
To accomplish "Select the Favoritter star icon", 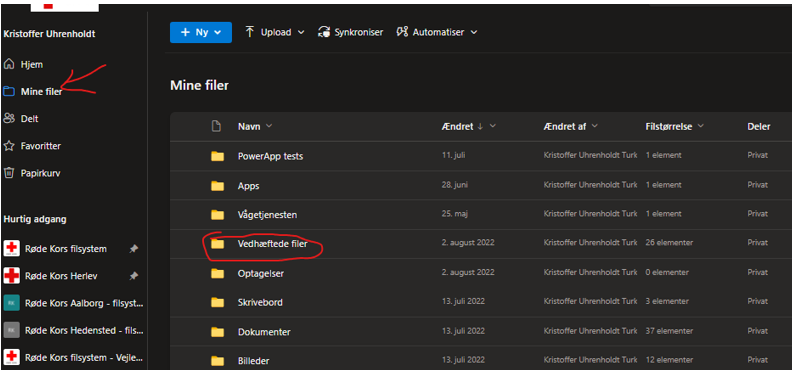I will (x=9, y=146).
